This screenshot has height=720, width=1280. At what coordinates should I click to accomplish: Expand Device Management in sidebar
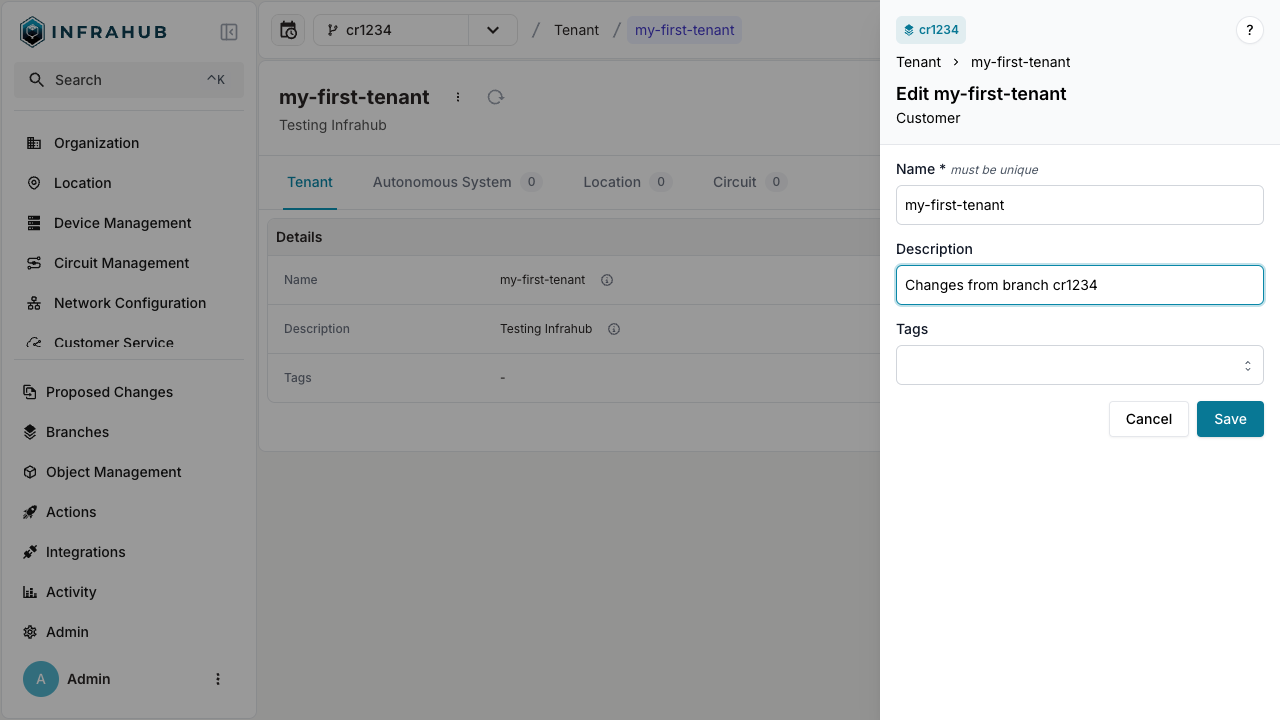[x=122, y=223]
